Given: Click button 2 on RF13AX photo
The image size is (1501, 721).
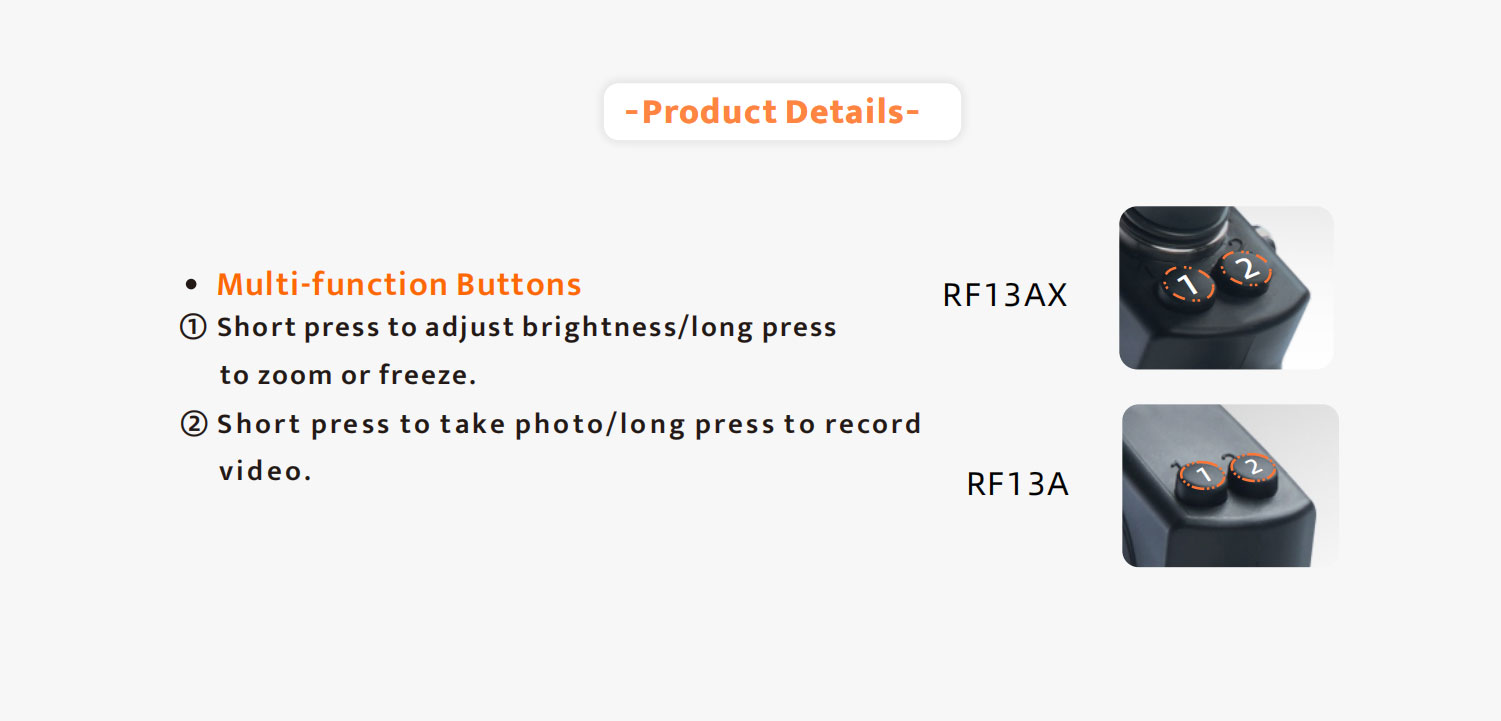Looking at the screenshot, I should (x=1246, y=270).
